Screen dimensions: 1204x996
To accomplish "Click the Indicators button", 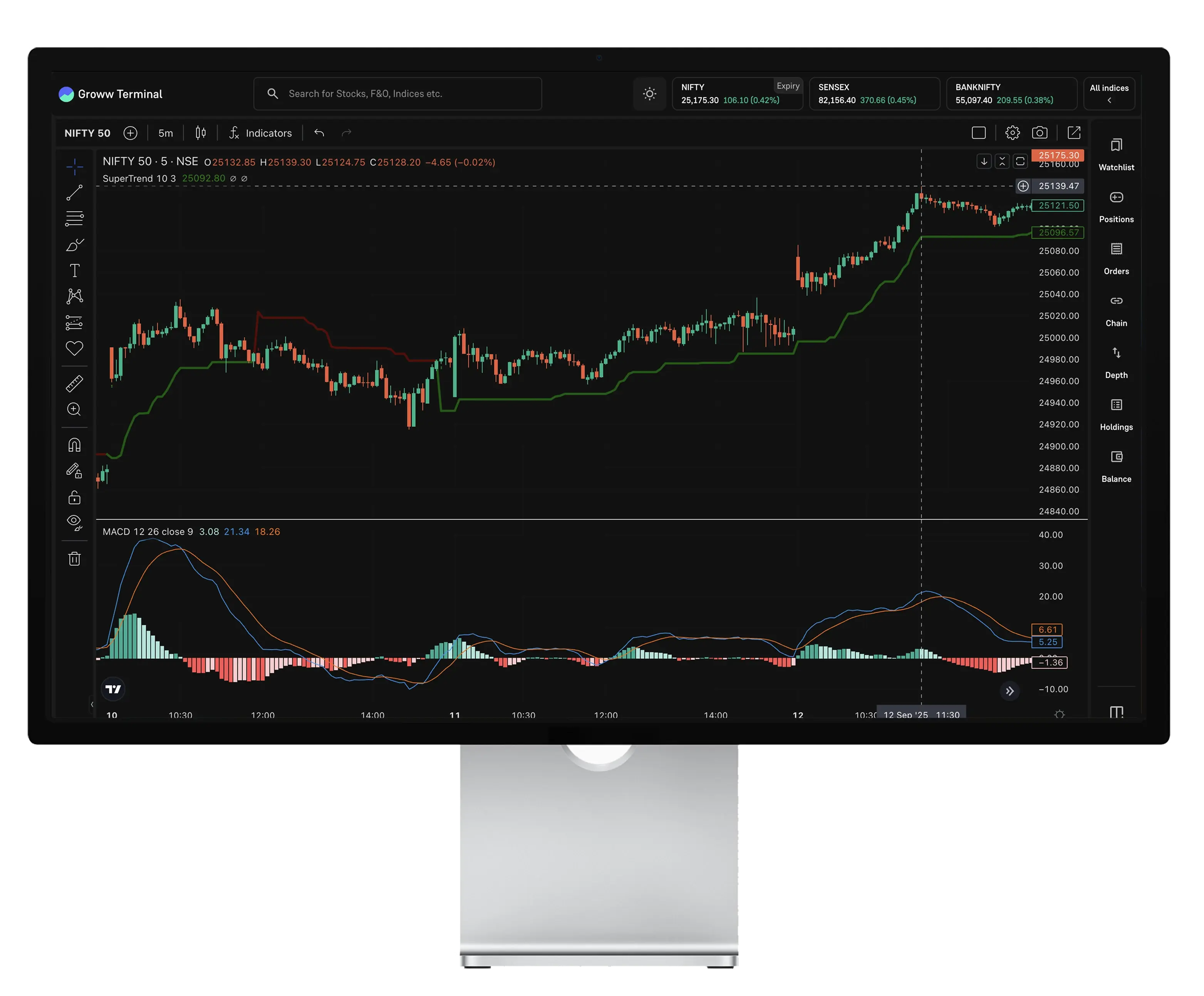I will coord(261,133).
